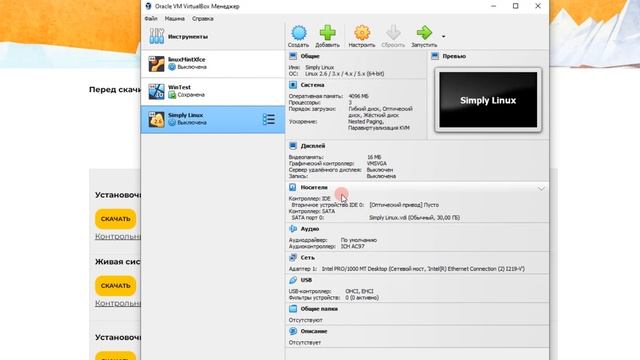Click the Описание section header icon
Screen dimensions: 640x360
click(x=293, y=331)
